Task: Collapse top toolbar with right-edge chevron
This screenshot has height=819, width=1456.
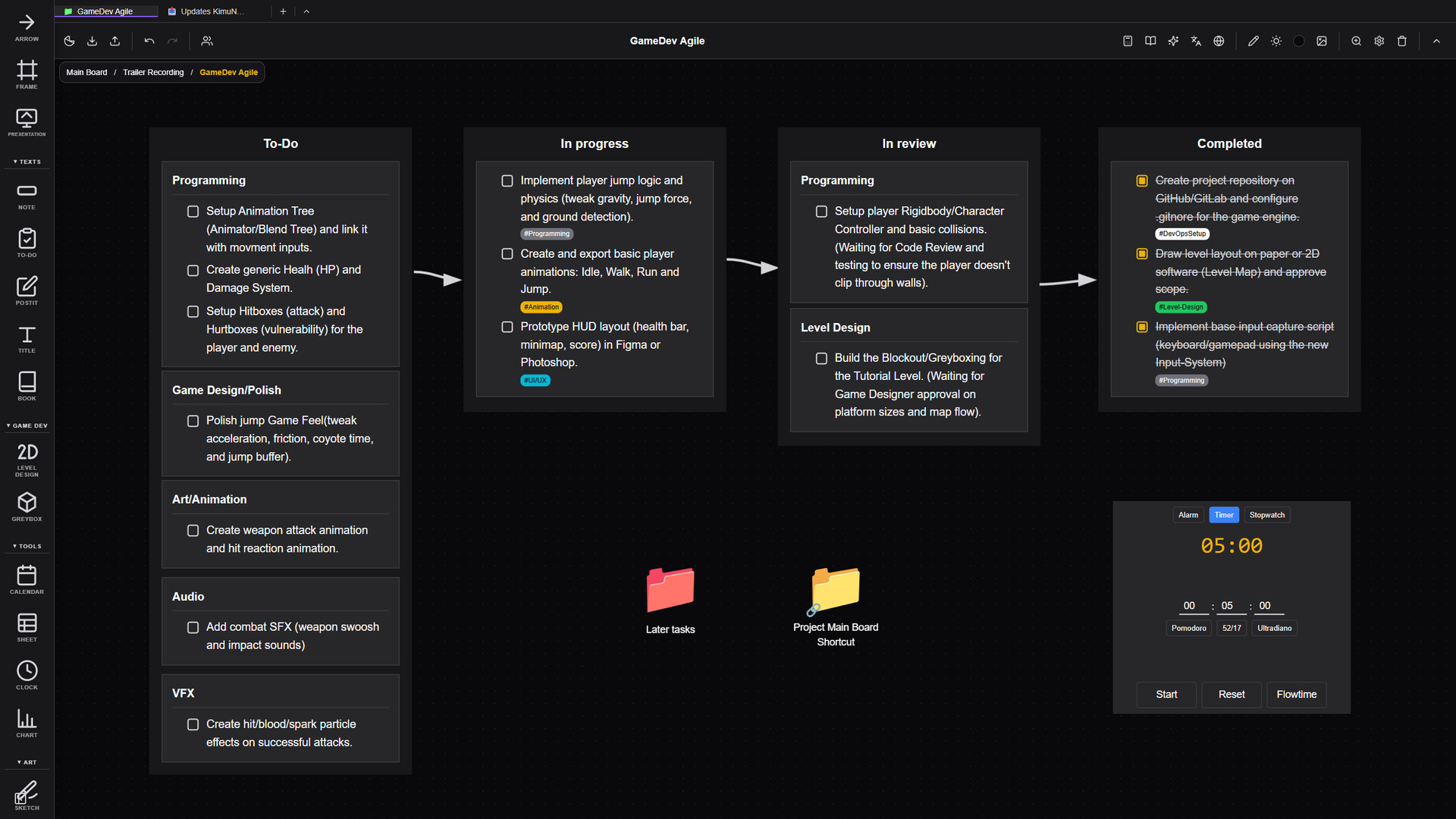Action: (1436, 41)
